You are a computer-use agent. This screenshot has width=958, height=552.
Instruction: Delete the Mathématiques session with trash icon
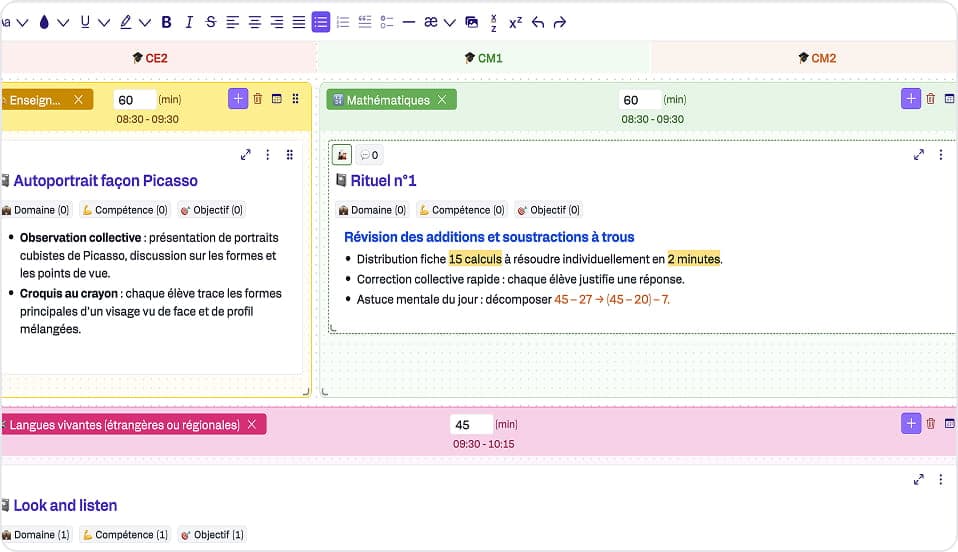coord(931,99)
